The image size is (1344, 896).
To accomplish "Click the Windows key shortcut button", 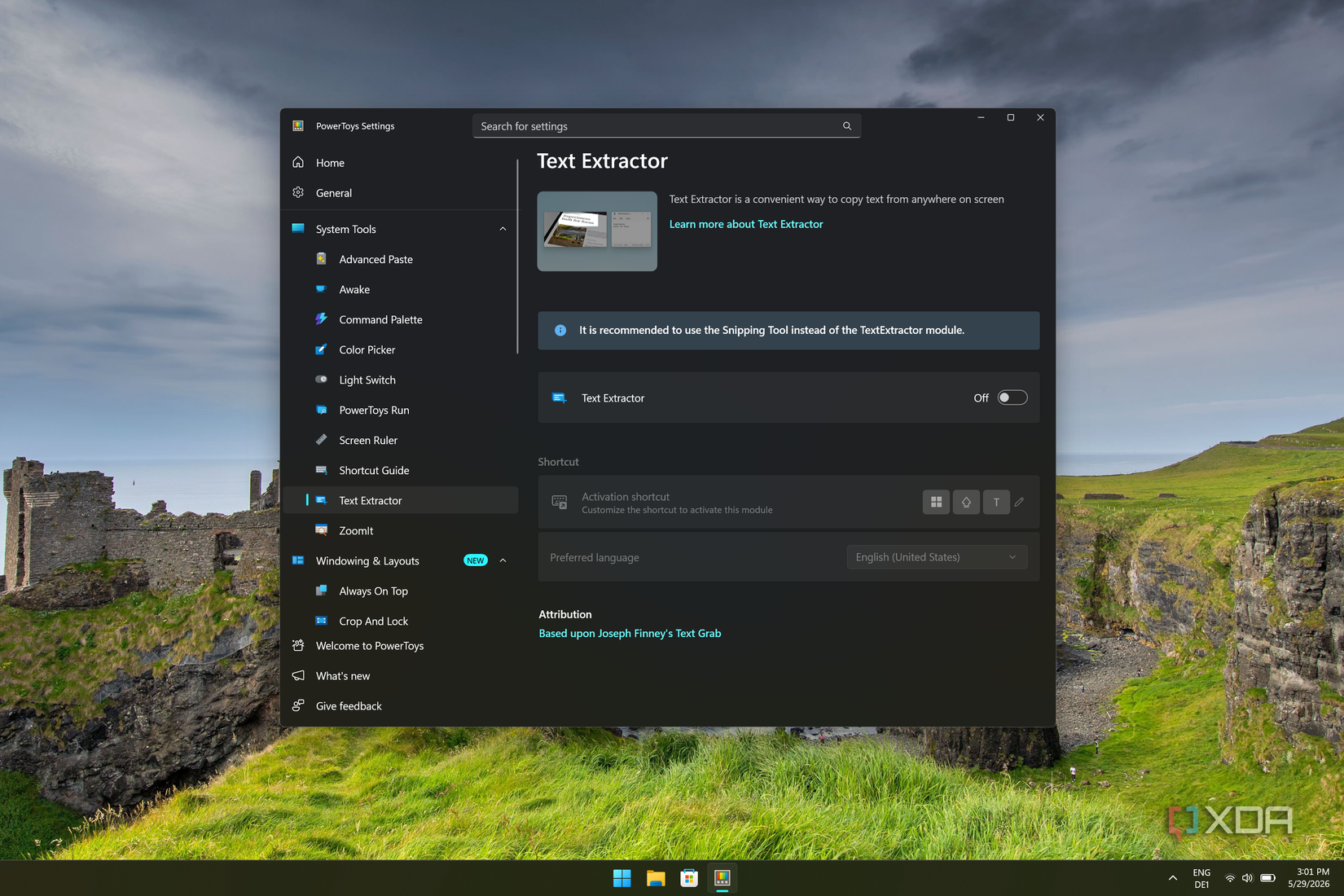I will [x=936, y=502].
